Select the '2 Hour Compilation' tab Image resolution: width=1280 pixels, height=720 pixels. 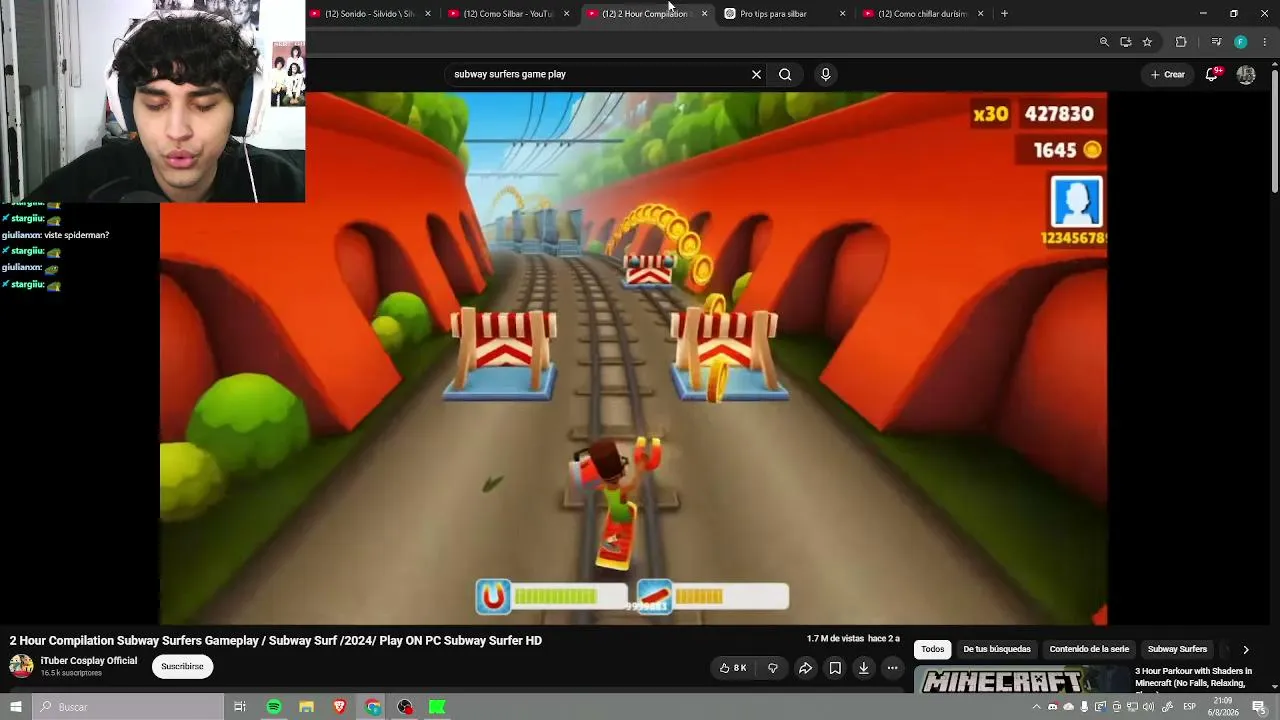point(647,14)
